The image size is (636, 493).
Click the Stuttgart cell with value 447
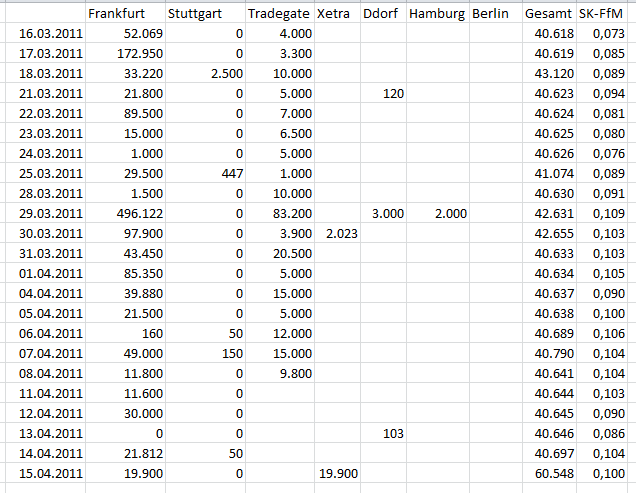click(x=230, y=173)
